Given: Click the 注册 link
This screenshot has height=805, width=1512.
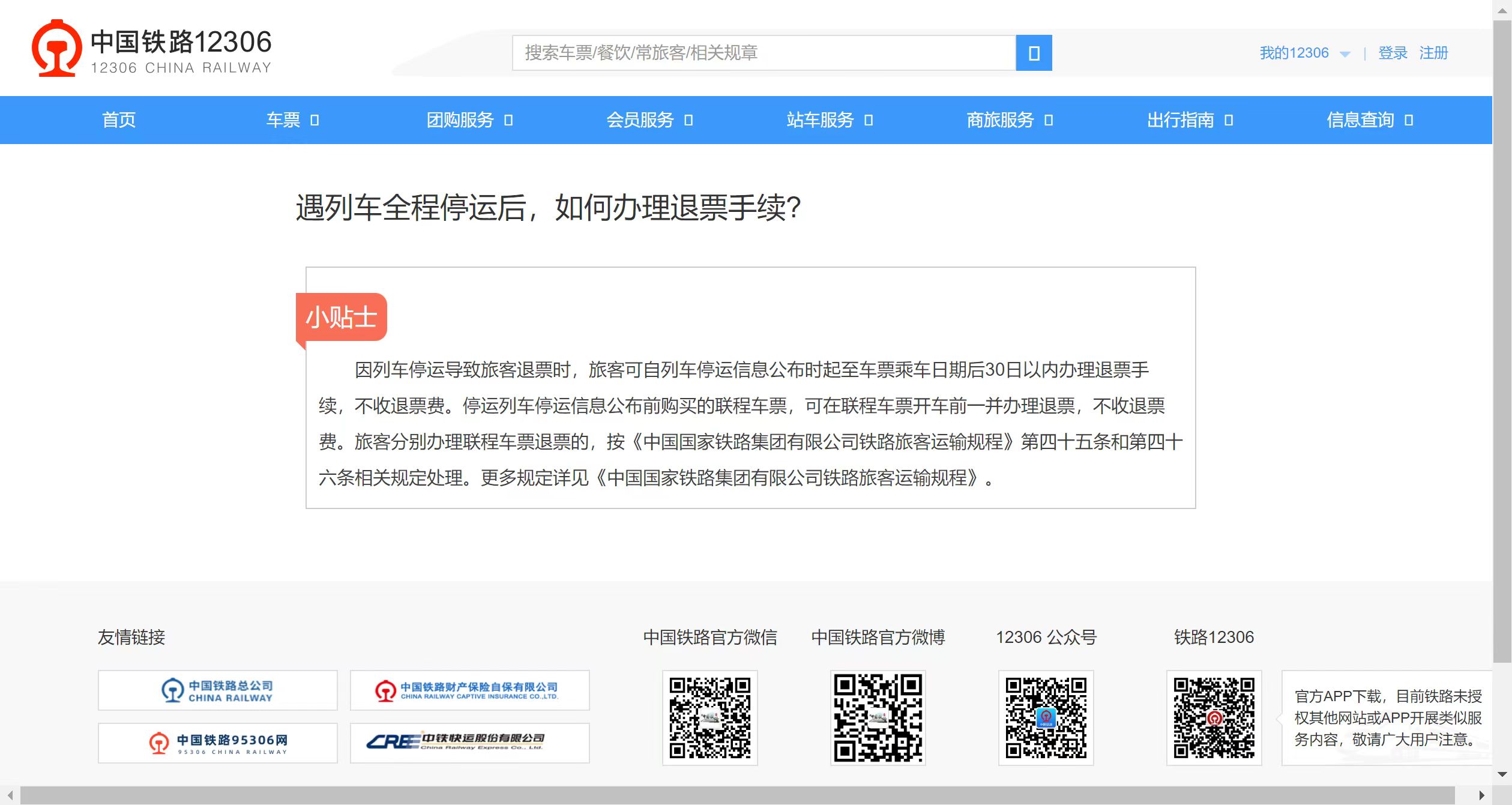Looking at the screenshot, I should (1433, 53).
